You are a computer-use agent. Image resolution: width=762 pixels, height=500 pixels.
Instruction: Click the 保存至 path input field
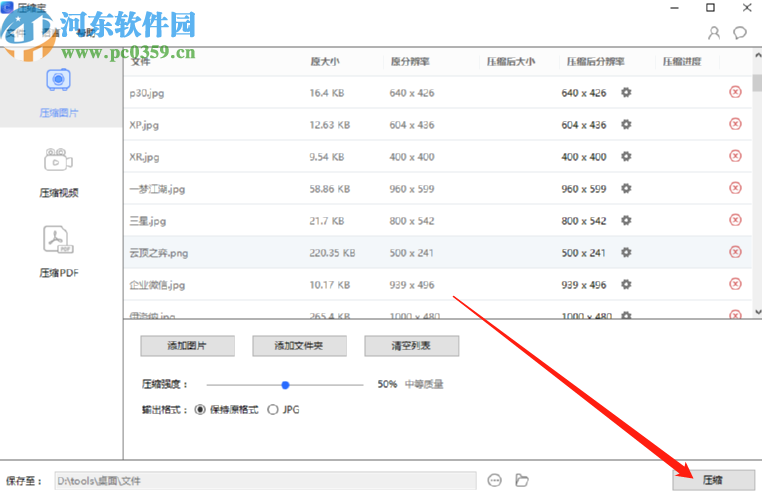[265, 481]
